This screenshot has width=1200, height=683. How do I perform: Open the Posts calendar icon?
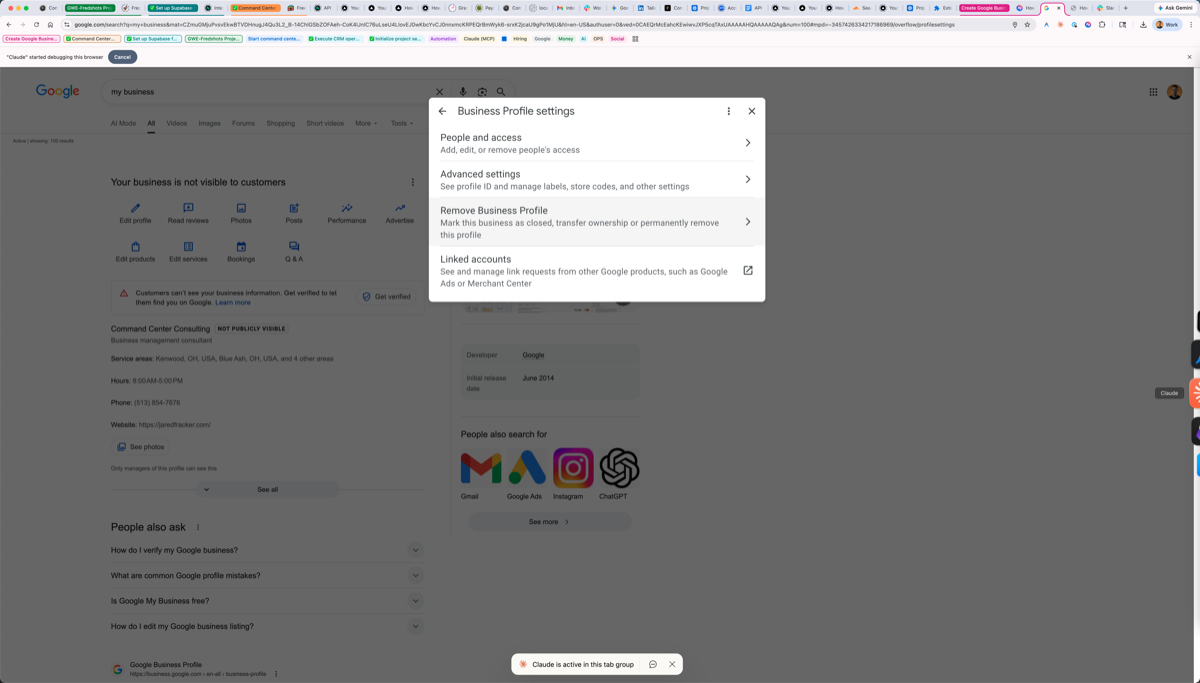pos(293,207)
